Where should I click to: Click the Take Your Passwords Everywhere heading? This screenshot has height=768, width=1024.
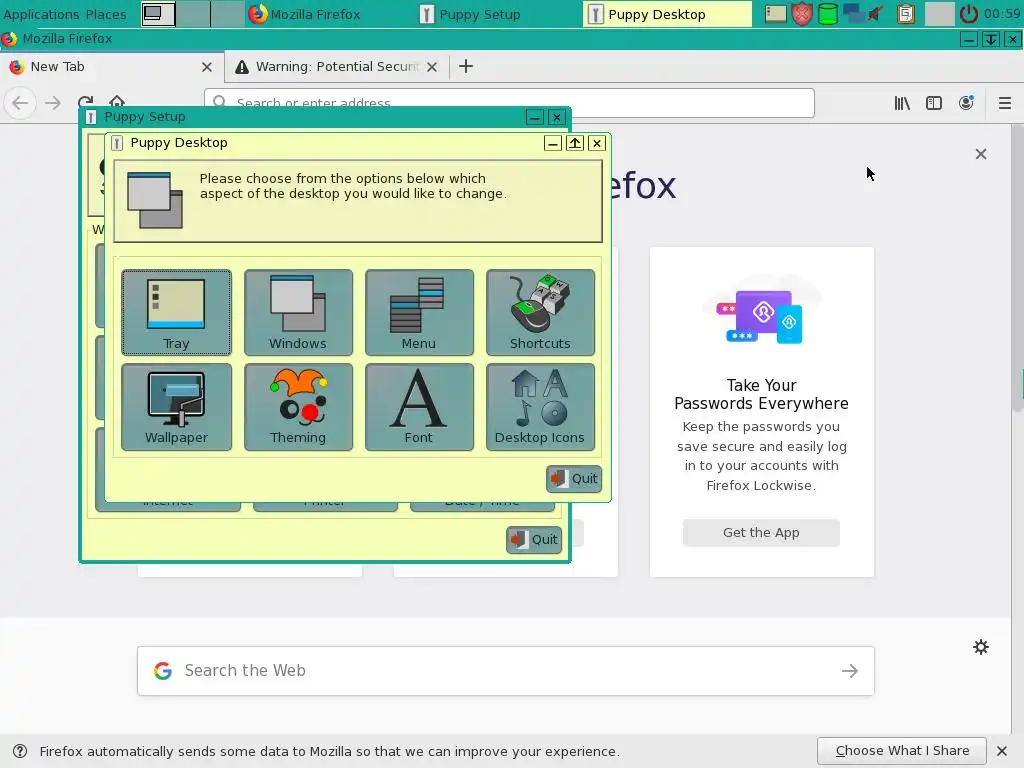(x=761, y=394)
